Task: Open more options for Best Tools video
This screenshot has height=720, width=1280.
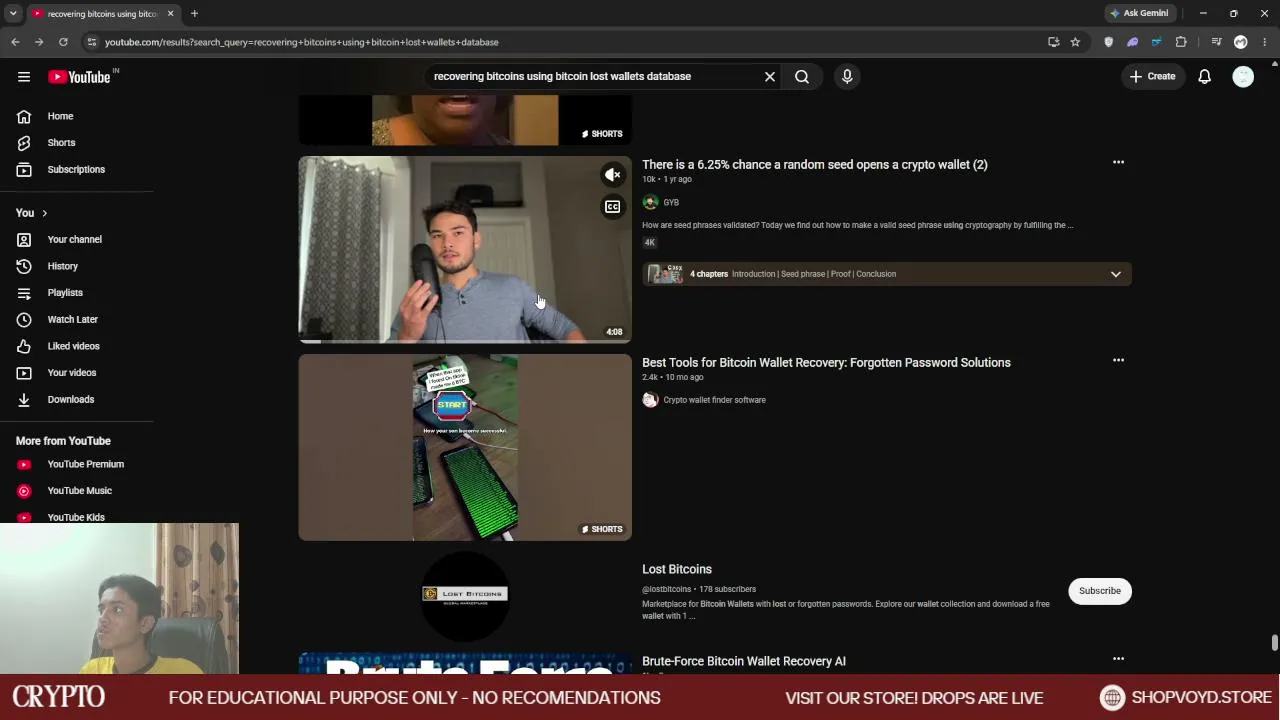Action: click(x=1118, y=360)
